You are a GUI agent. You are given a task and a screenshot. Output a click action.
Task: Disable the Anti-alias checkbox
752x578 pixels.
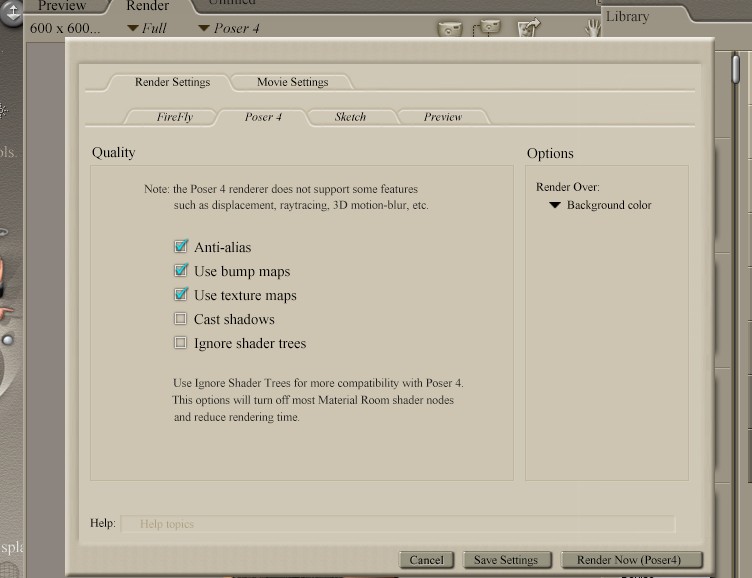(x=181, y=247)
